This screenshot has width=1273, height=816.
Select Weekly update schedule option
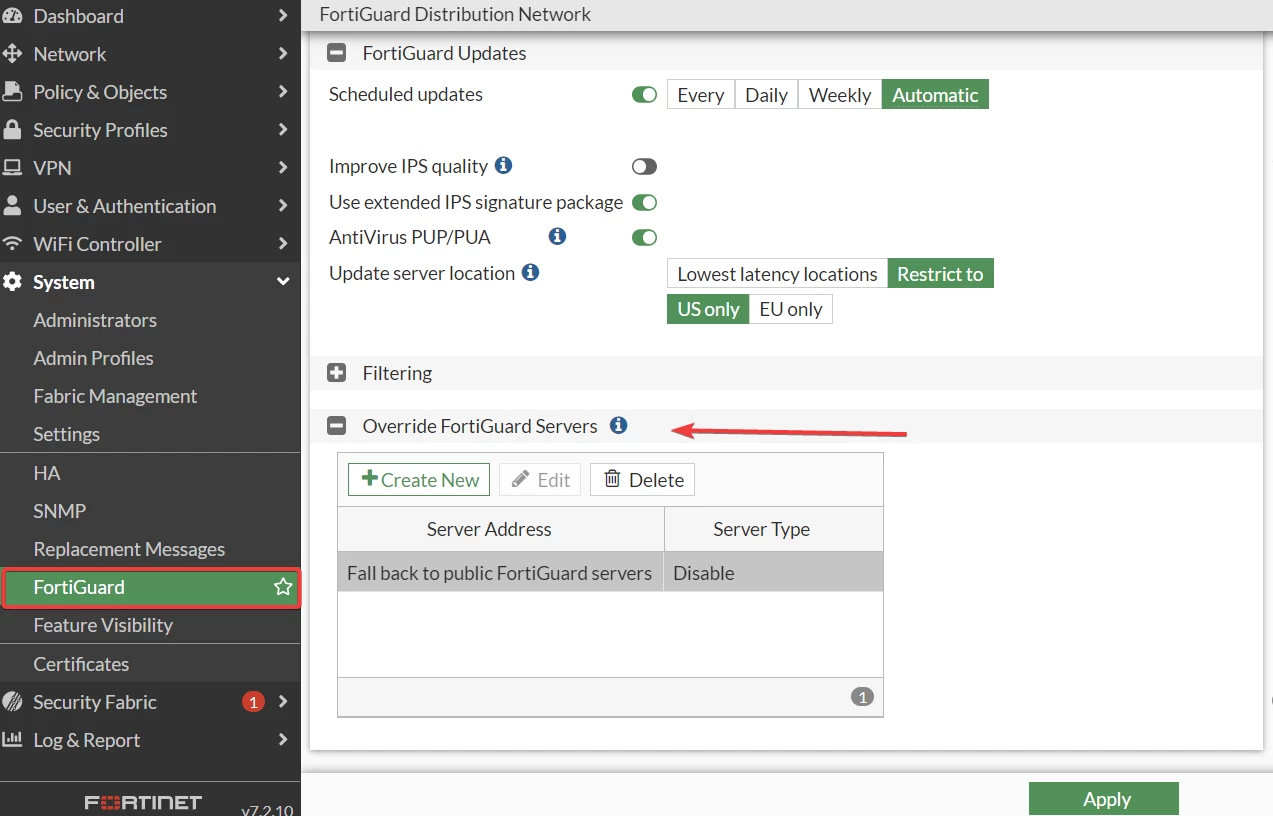pos(840,95)
